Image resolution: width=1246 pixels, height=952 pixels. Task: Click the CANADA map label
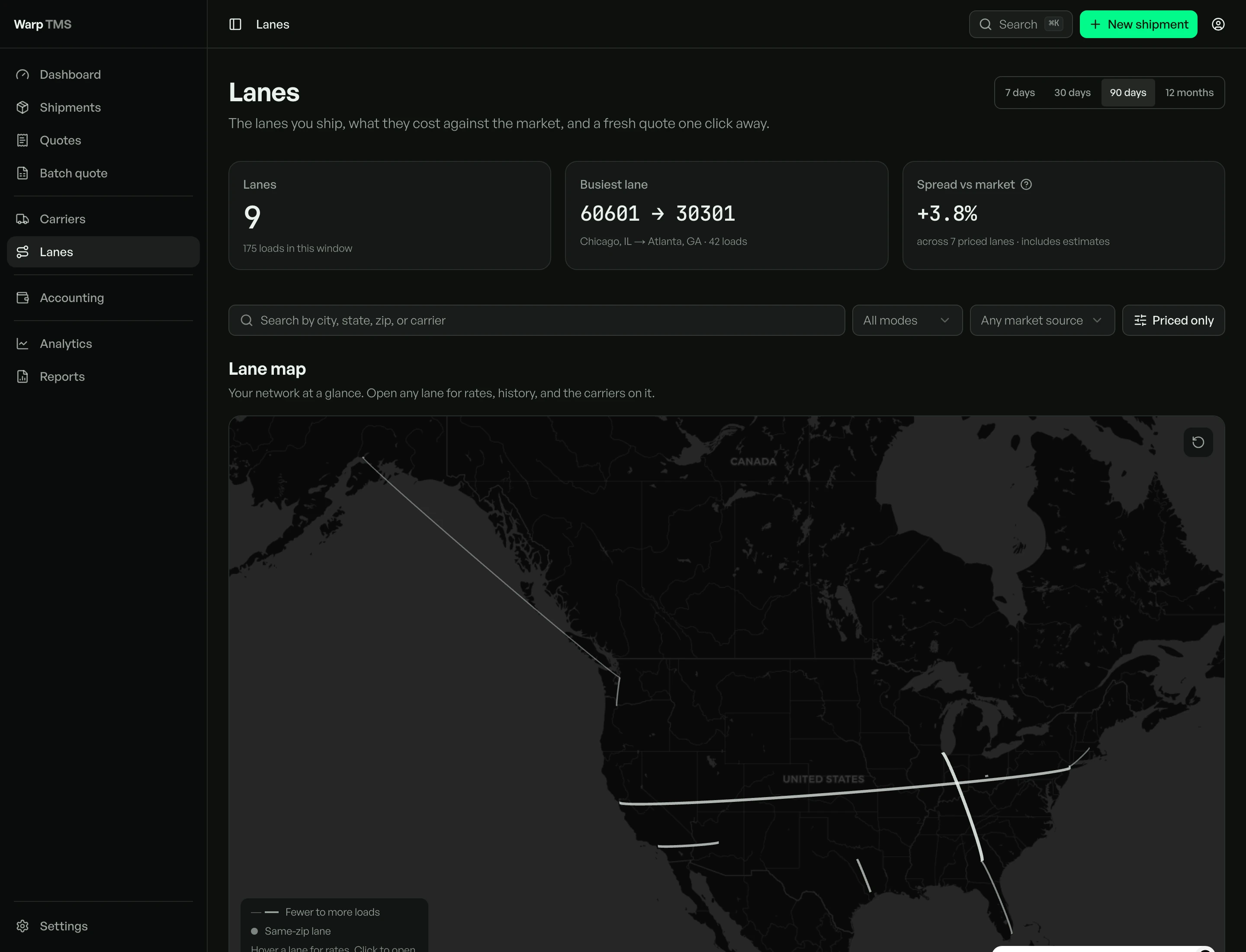click(753, 462)
